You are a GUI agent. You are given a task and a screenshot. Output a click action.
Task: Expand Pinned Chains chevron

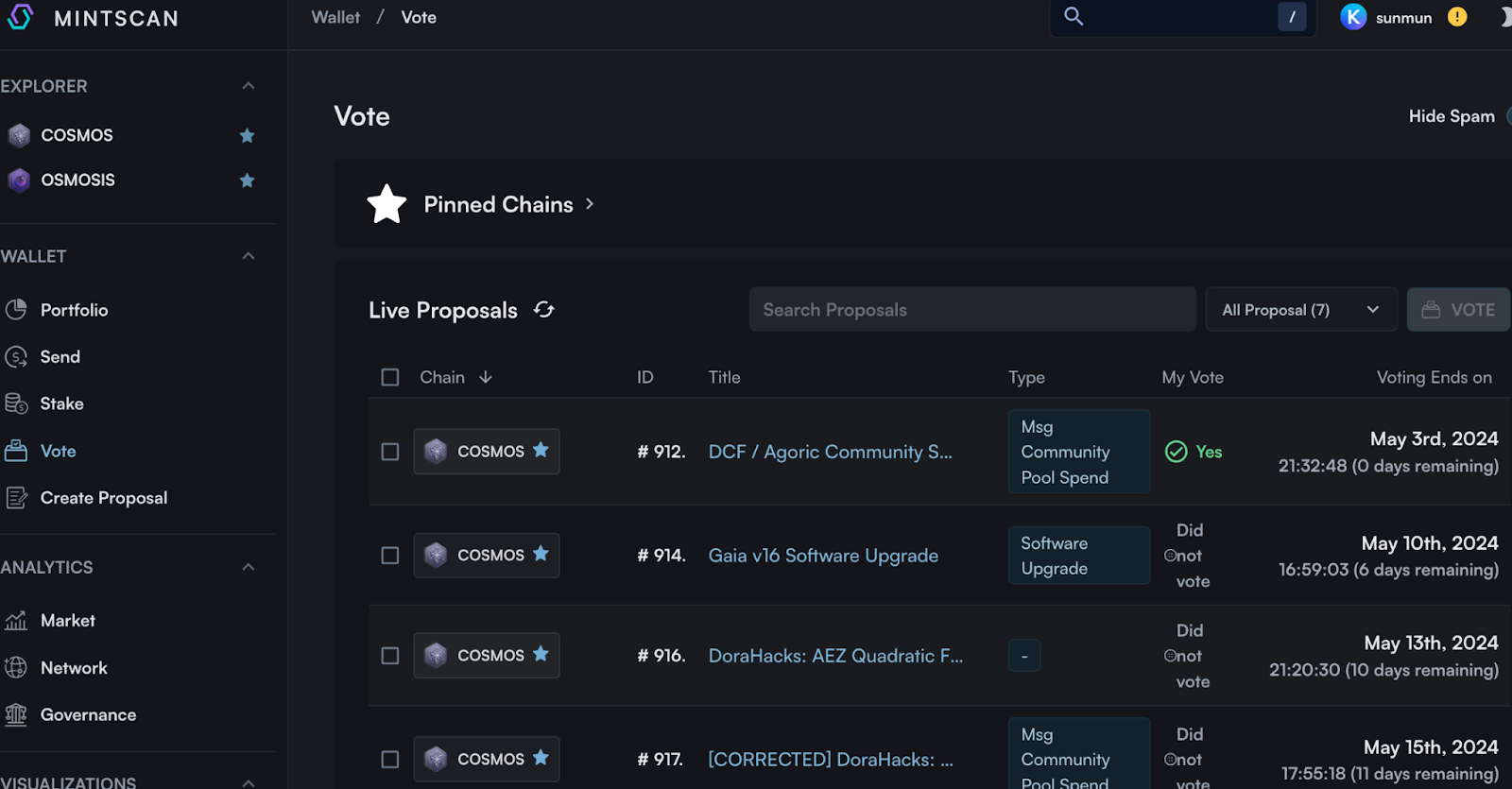pos(590,204)
